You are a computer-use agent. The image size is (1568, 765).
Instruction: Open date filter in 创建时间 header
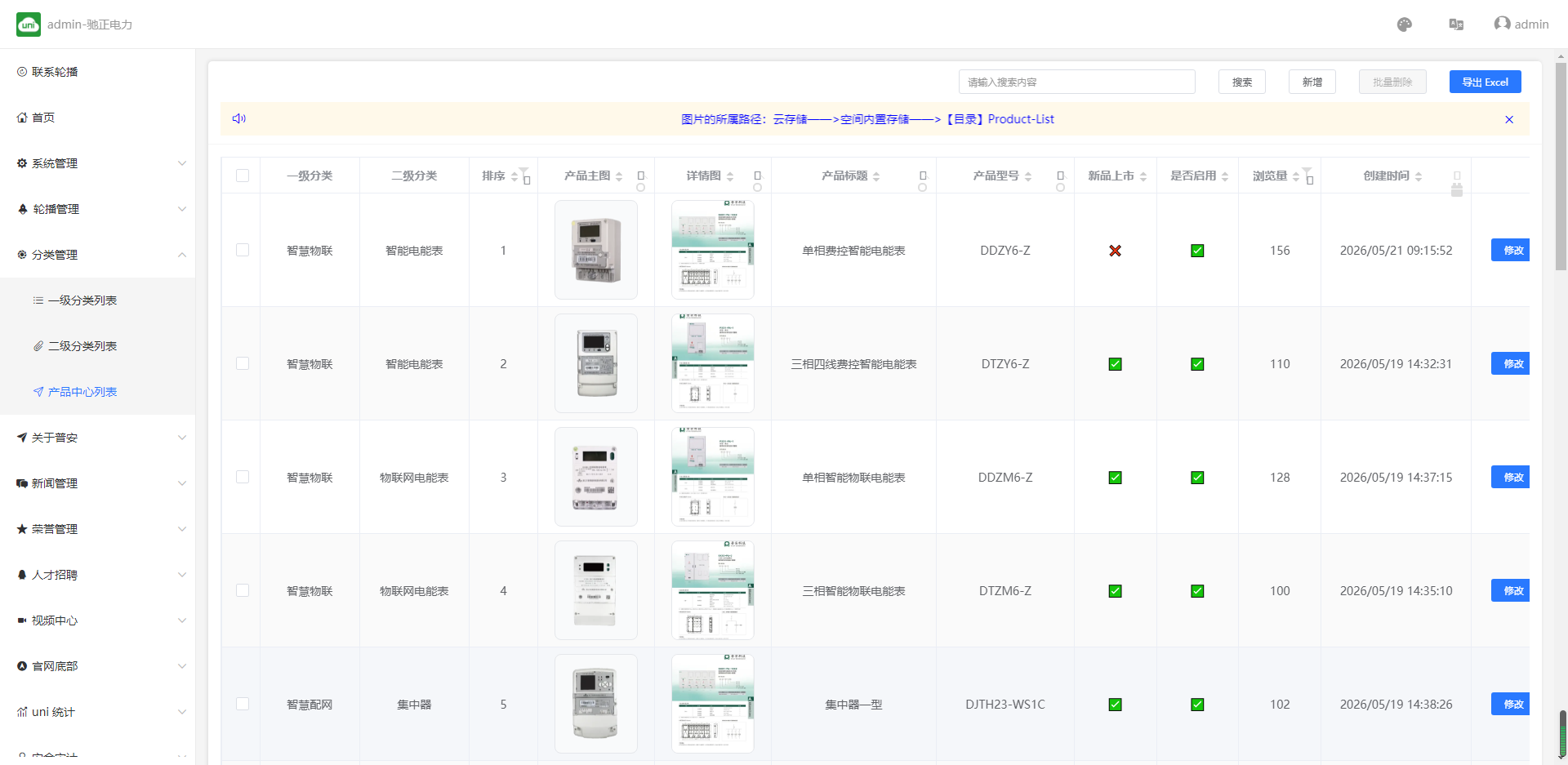click(x=1457, y=184)
